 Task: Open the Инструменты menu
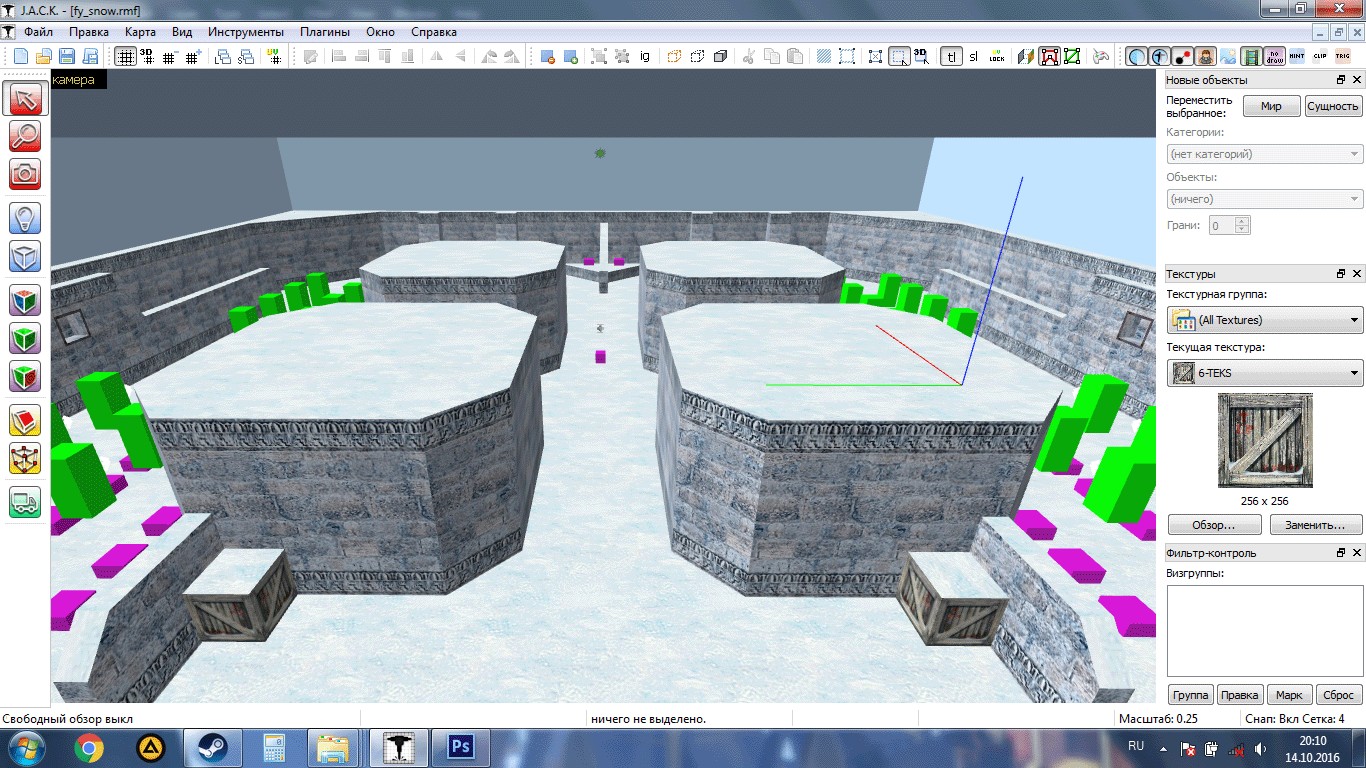[246, 31]
